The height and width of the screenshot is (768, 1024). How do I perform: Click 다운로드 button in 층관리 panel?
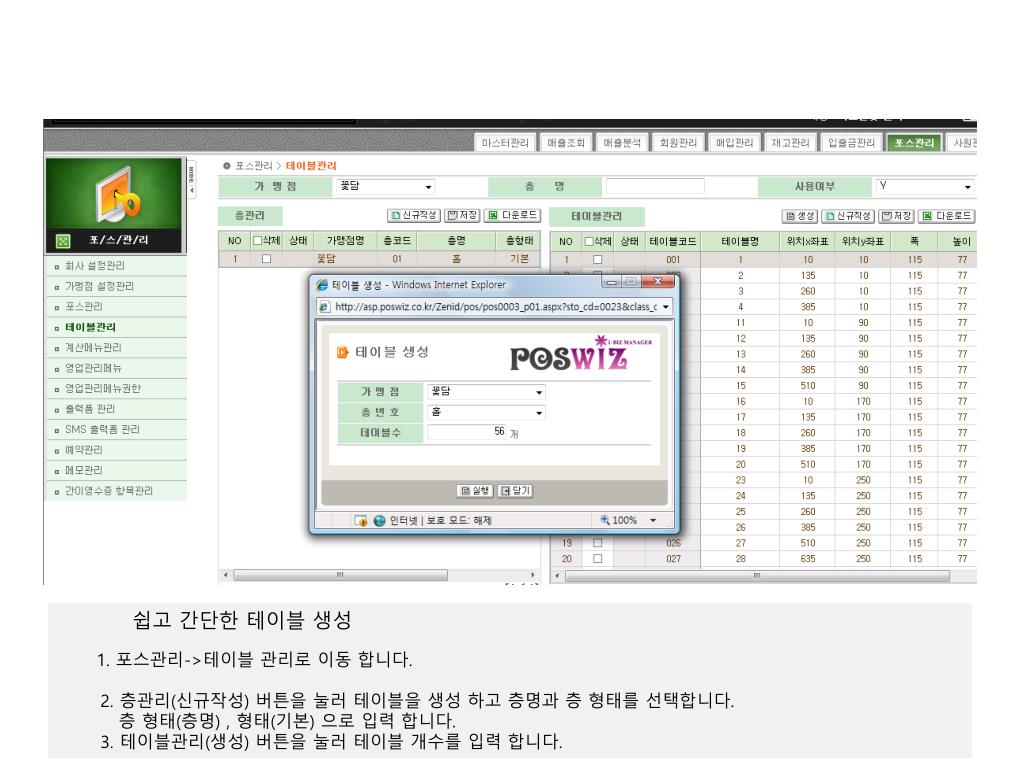[x=512, y=216]
